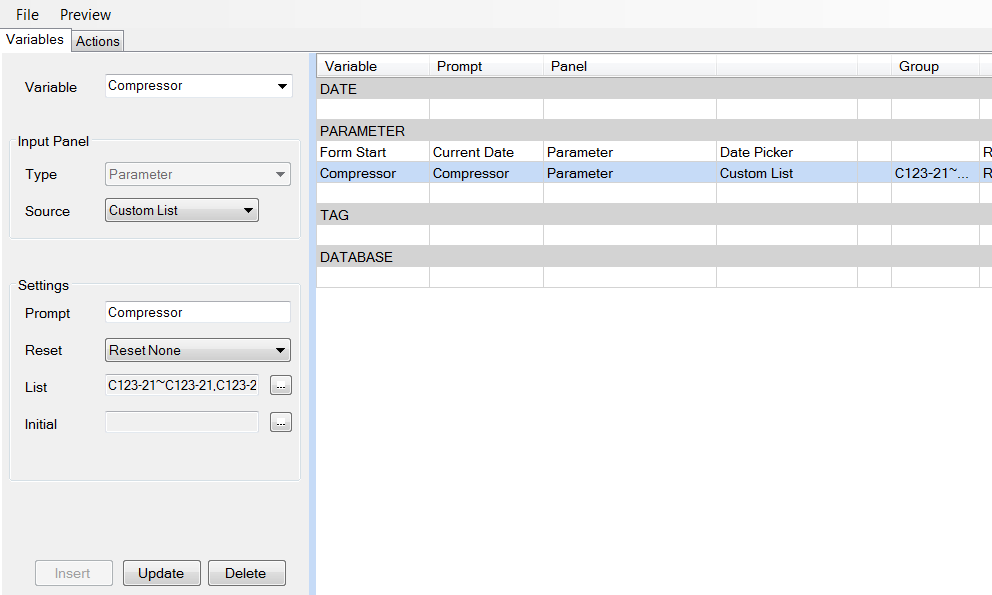
Task: Select the Variables tab
Action: pos(35,39)
